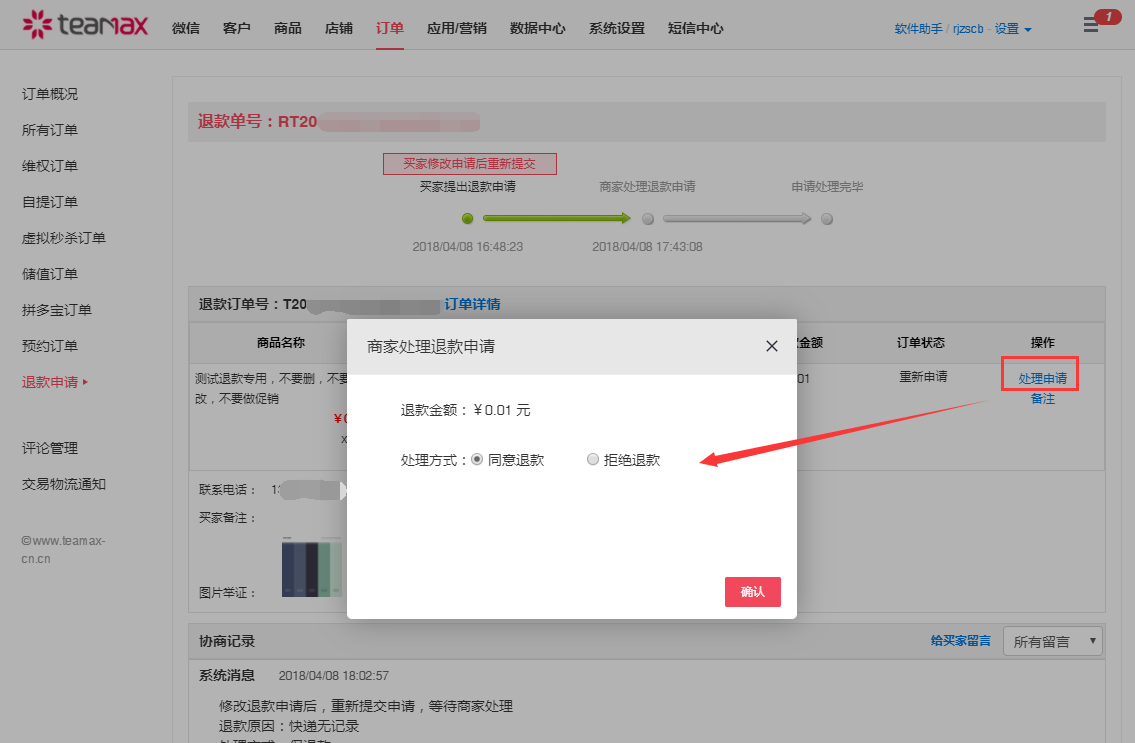Close the refund processing dialog
The image size is (1135, 743).
[771, 346]
